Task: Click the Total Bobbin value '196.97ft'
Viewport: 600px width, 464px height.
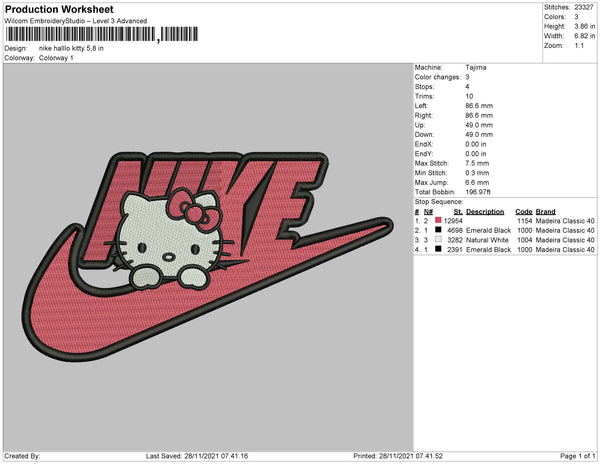Action: coord(478,192)
